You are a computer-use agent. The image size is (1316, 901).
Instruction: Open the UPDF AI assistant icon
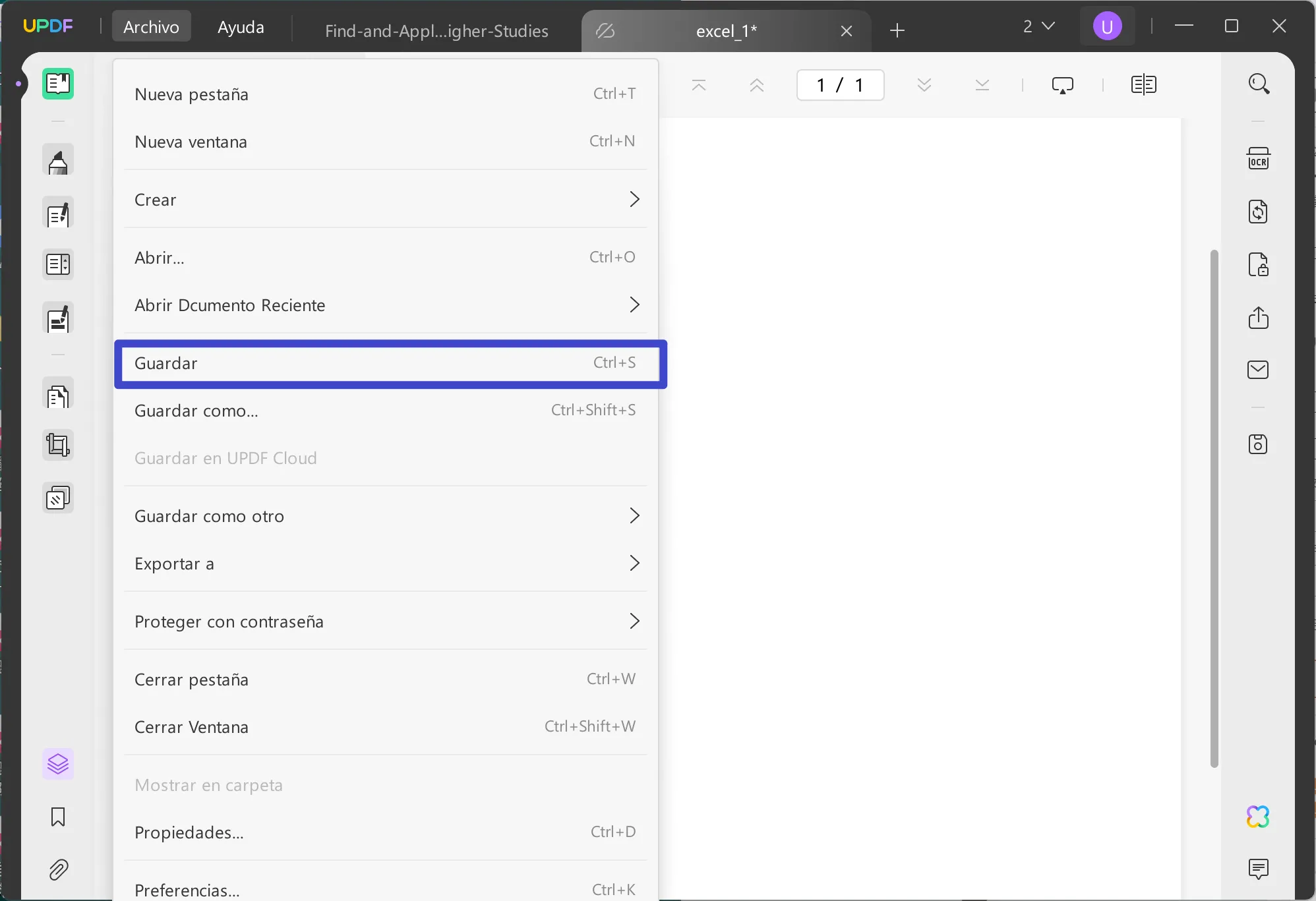1259,817
